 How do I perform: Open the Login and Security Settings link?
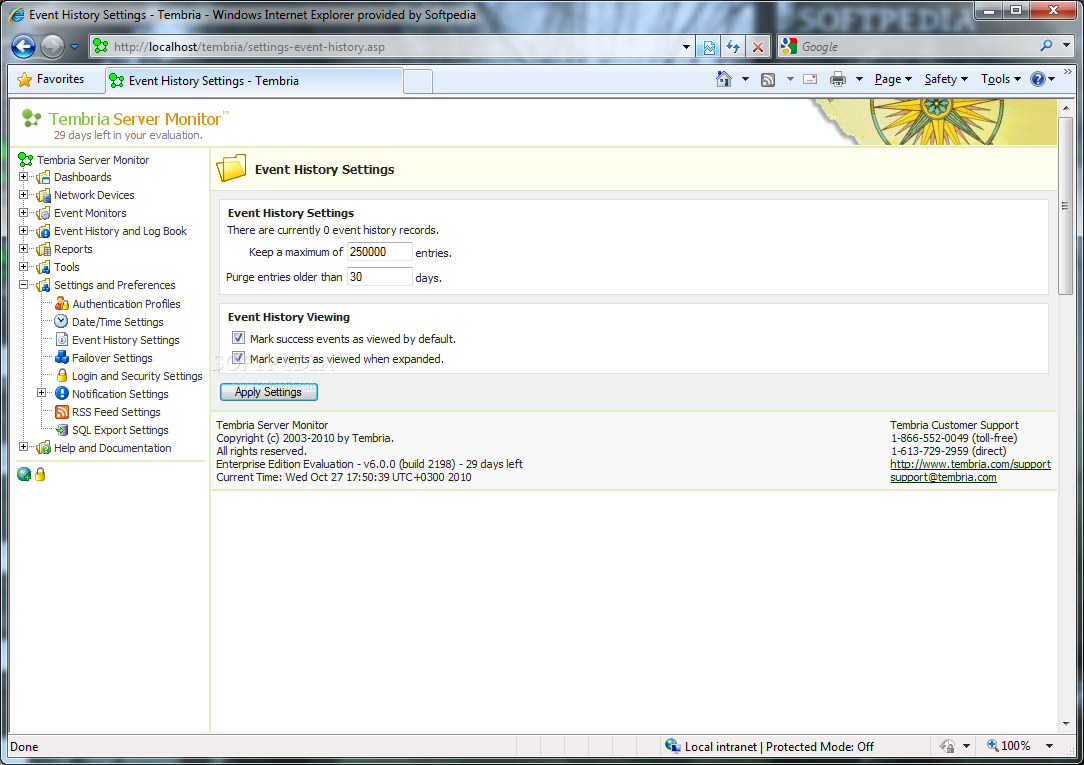coord(137,376)
